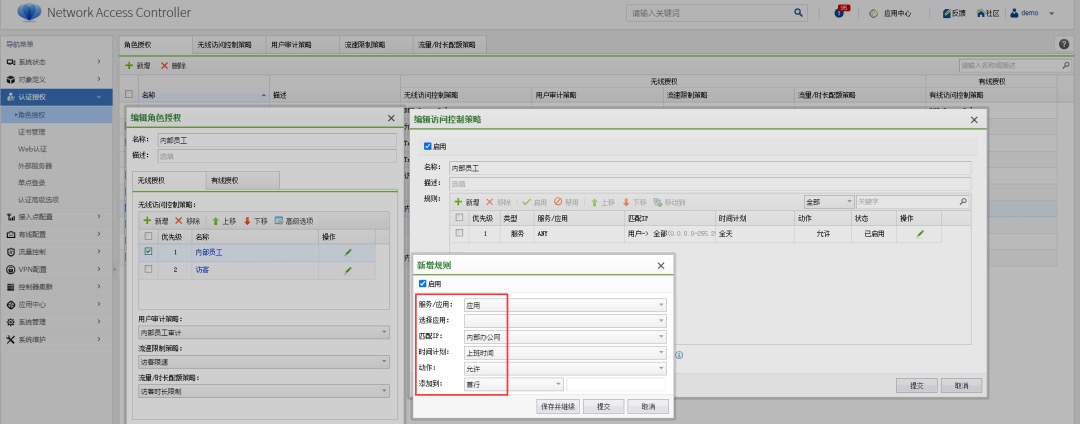Open the 时间计划 dropdown showing 上班时间
The image size is (1080, 424).
pyautogui.click(x=565, y=353)
